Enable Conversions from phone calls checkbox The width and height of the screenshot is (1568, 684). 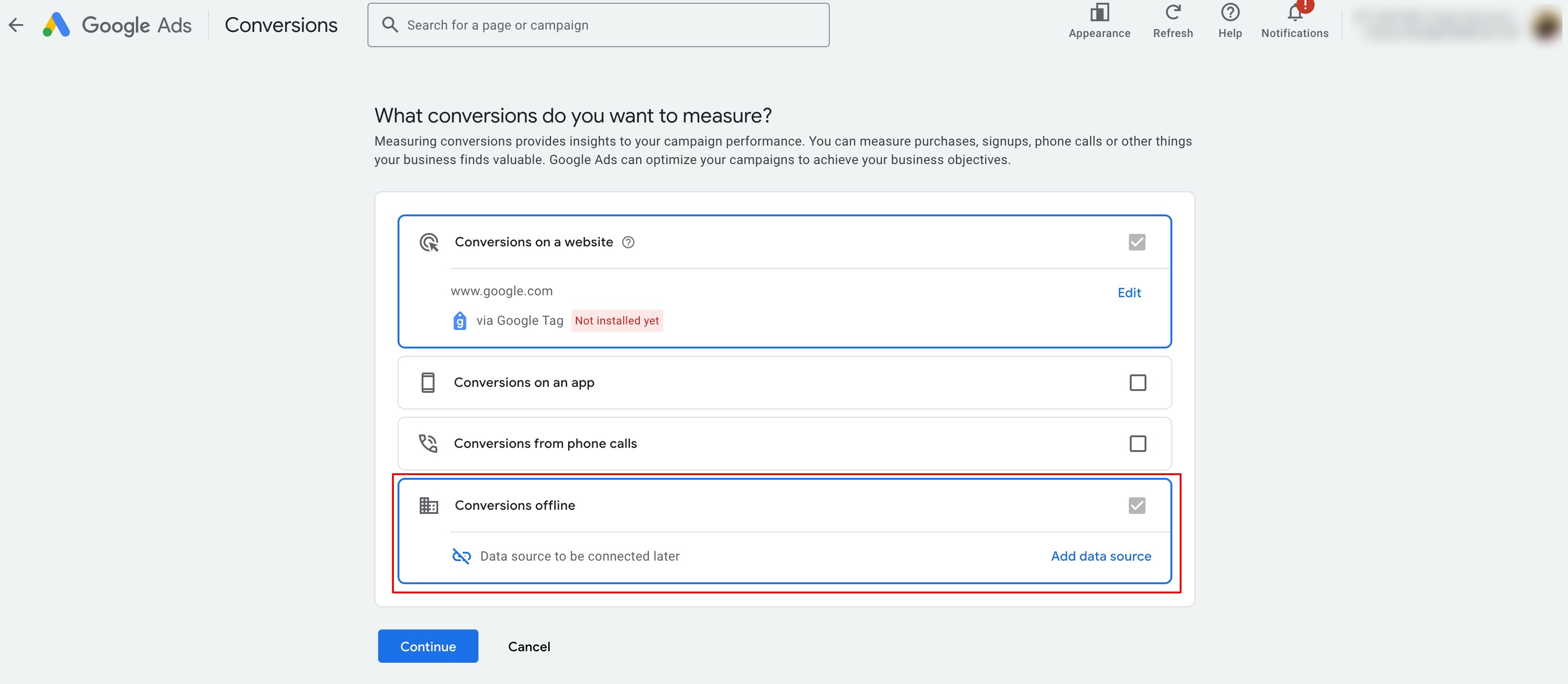(1137, 444)
